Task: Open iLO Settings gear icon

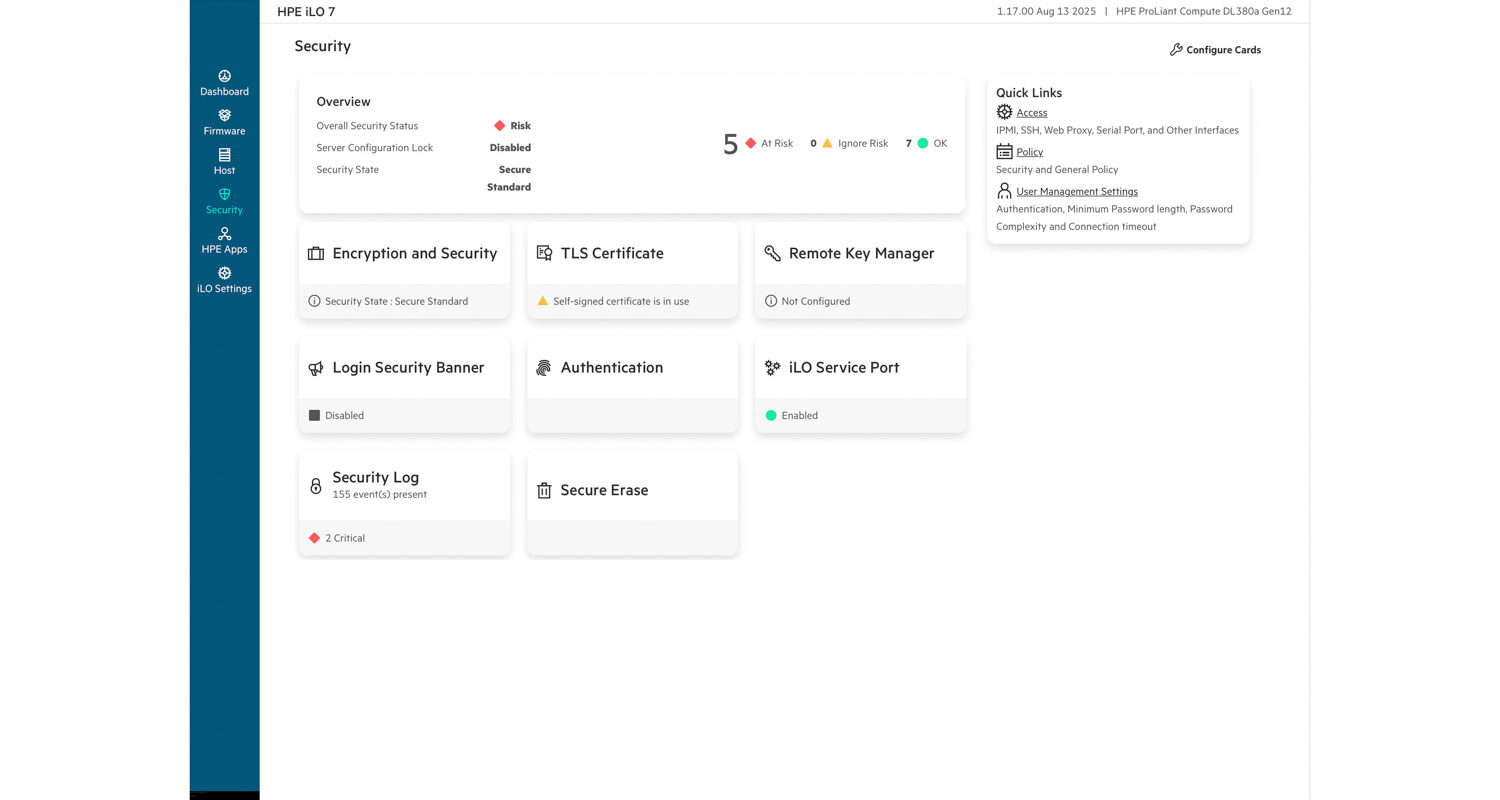Action: 224,273
